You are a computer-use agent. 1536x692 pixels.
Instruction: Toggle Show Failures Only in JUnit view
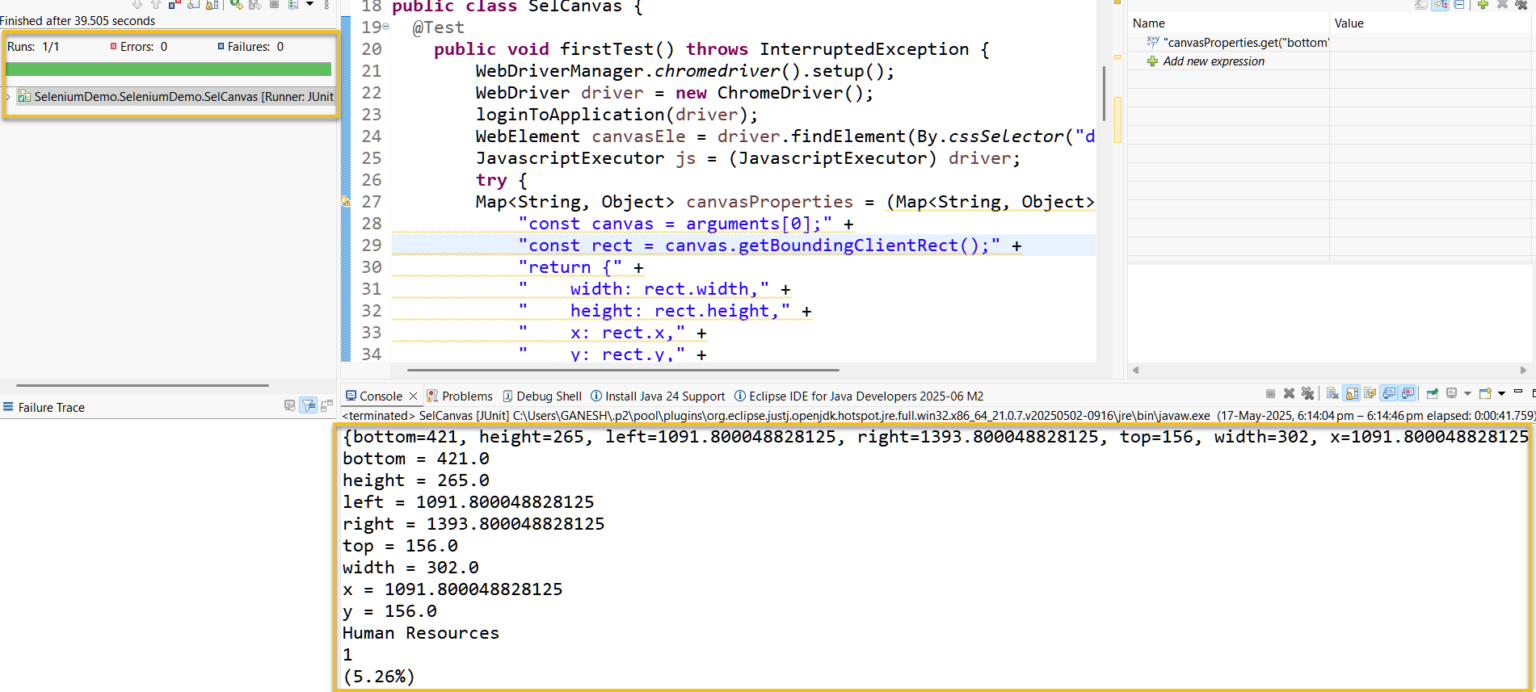[x=173, y=6]
